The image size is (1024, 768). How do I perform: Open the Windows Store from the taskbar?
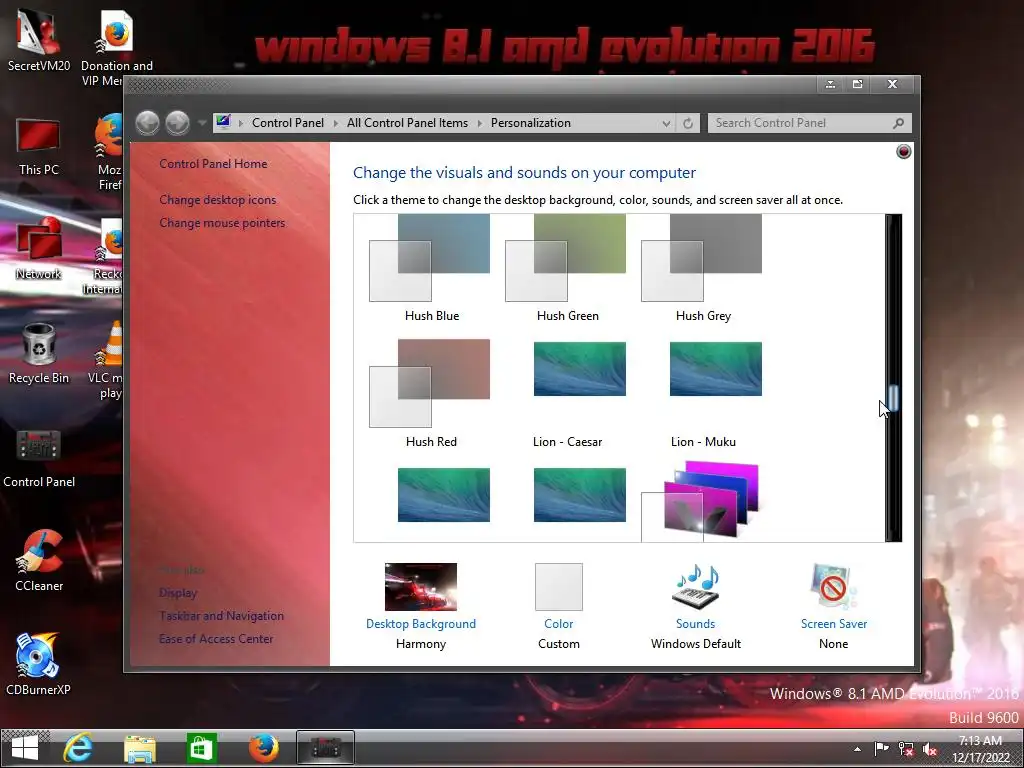(201, 748)
